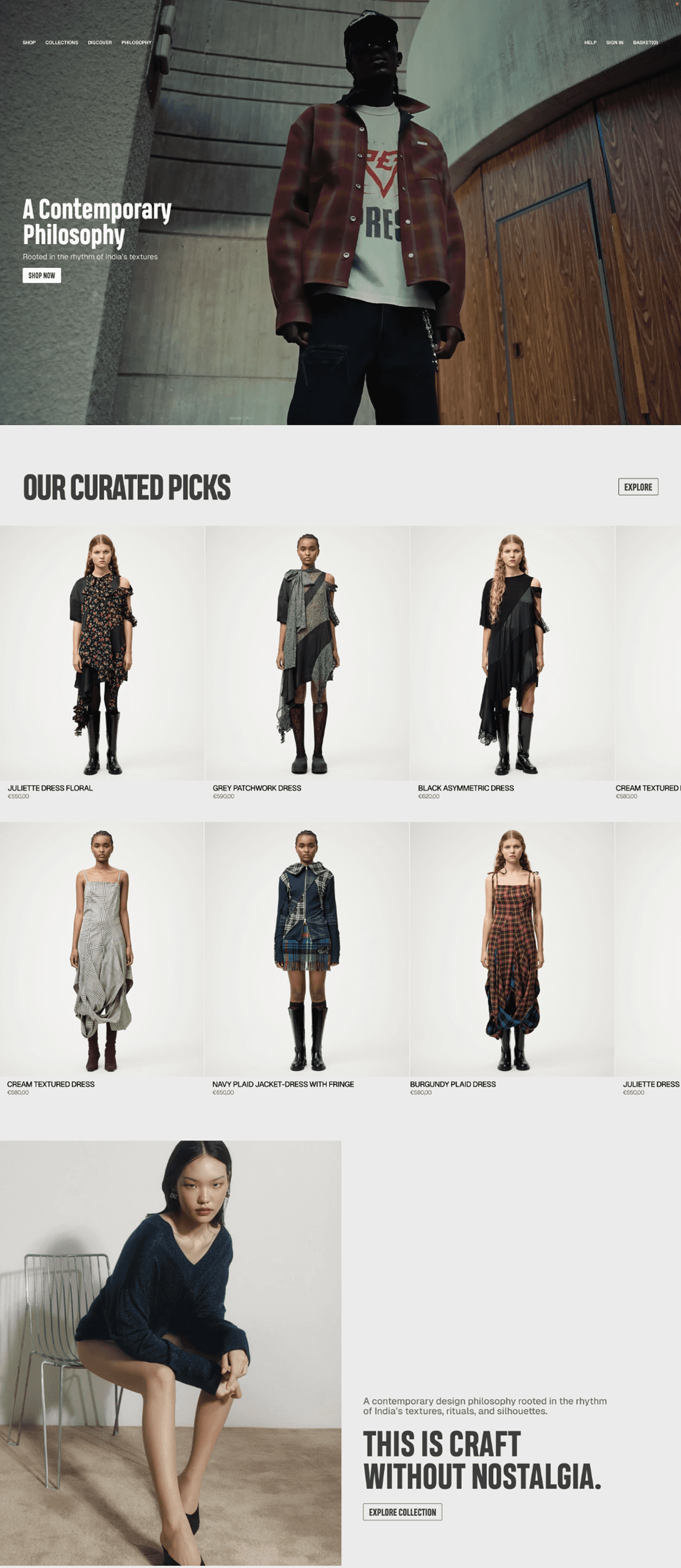Click the HELP link in header
The width and height of the screenshot is (681, 1568).
[590, 43]
